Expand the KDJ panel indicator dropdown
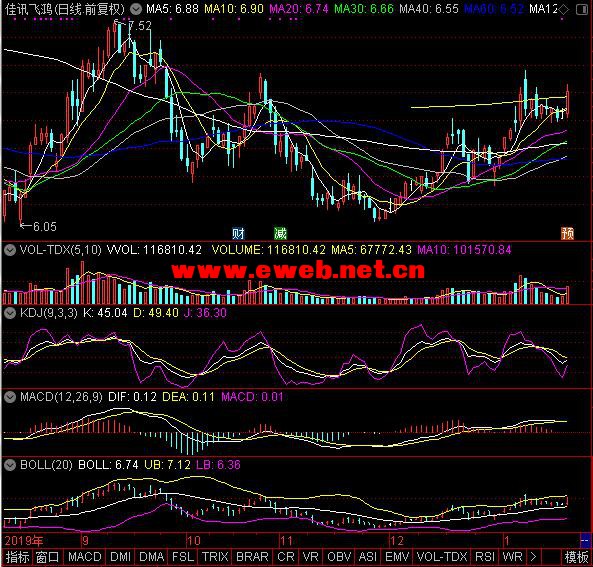The height and width of the screenshot is (567, 593). pyautogui.click(x=10, y=313)
